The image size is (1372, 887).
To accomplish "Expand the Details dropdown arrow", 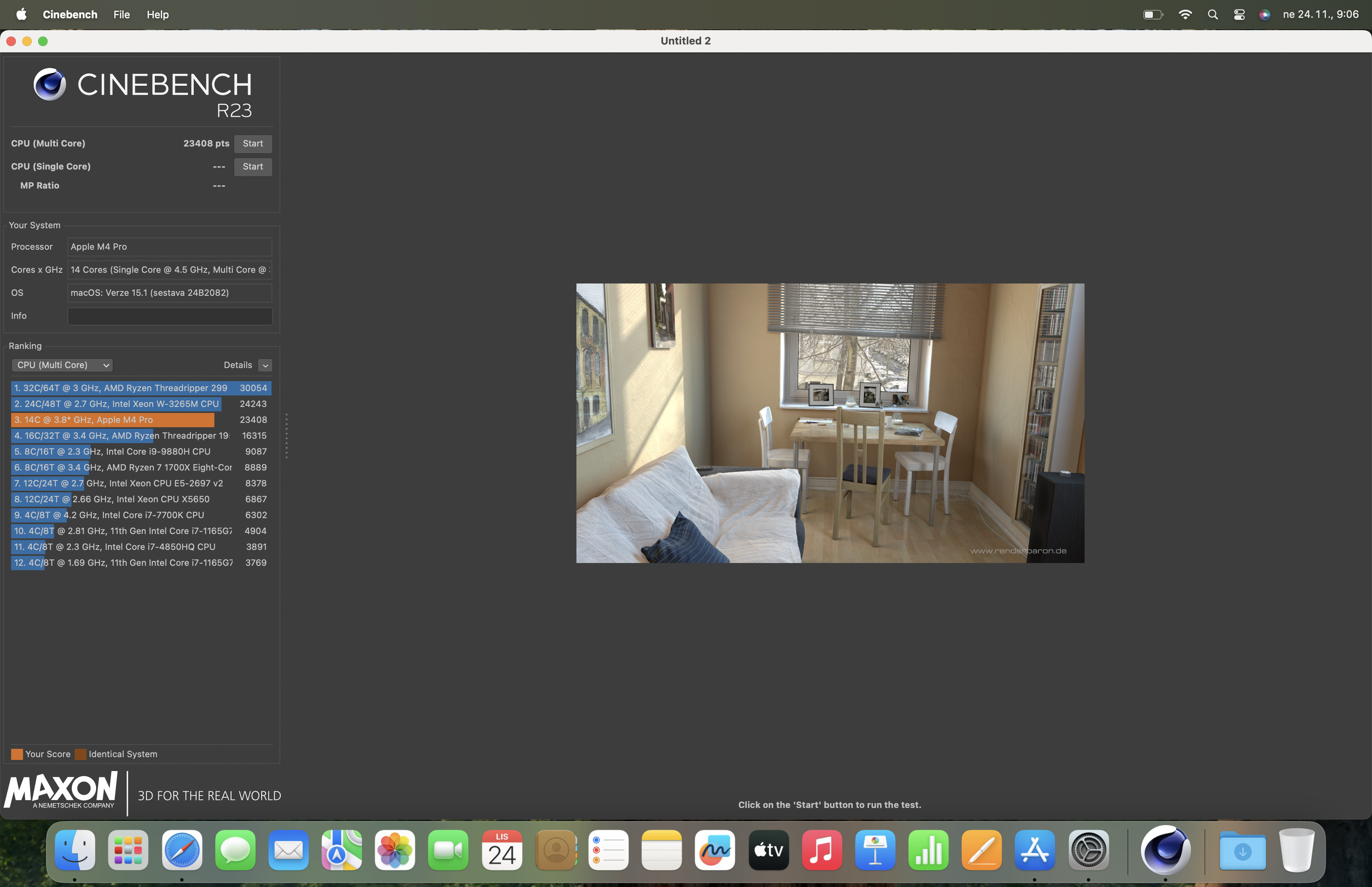I will pyautogui.click(x=265, y=365).
